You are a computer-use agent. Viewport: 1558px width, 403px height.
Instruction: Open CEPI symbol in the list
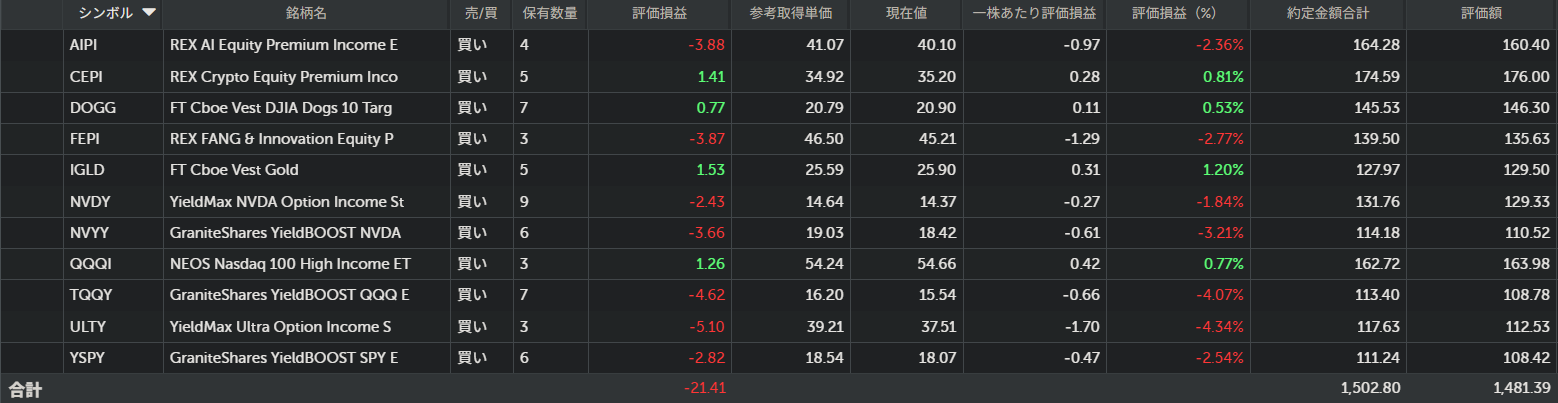point(86,77)
